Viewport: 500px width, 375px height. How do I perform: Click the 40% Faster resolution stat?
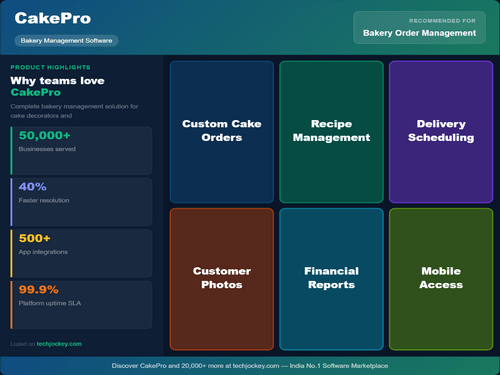coord(81,202)
